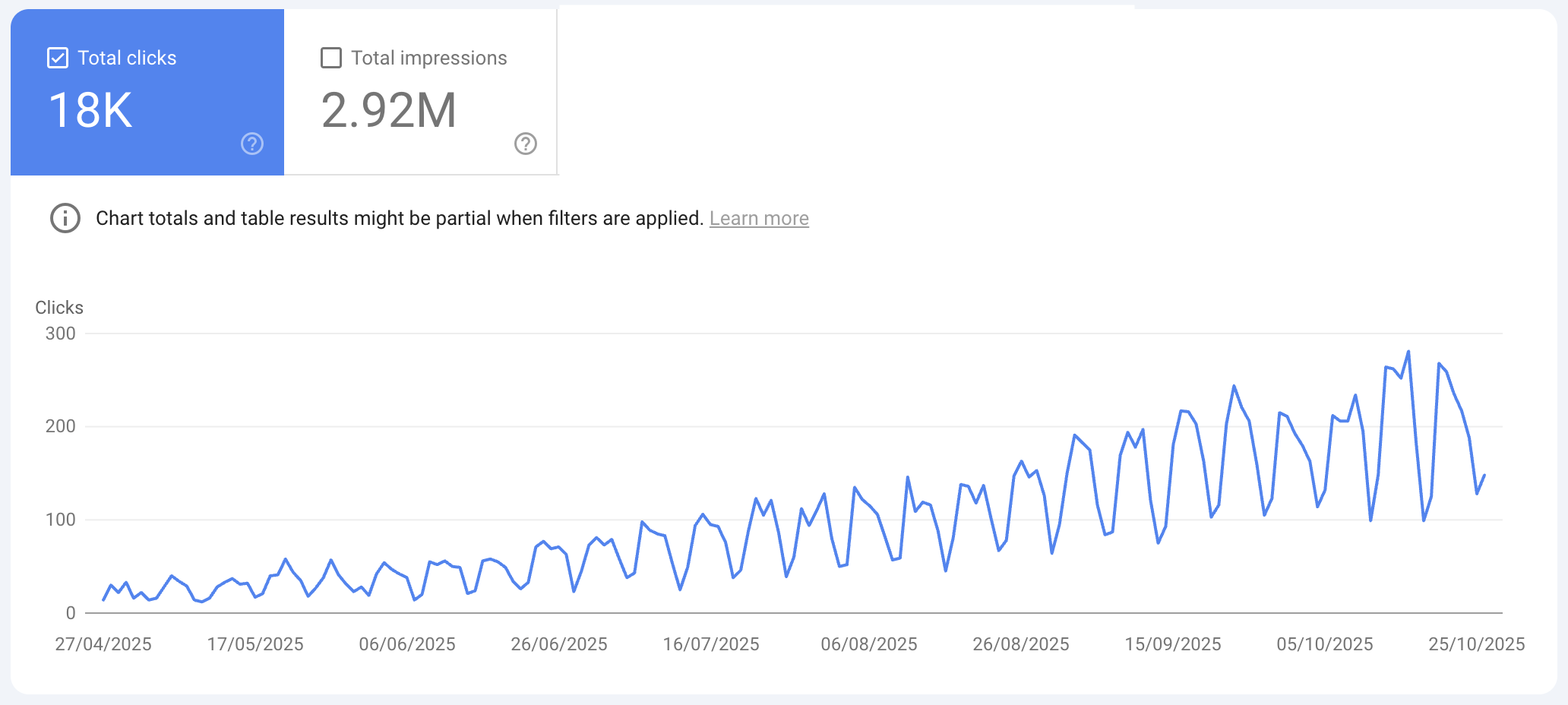Image resolution: width=1568 pixels, height=705 pixels.
Task: Select the 2.92M total impressions value
Action: click(388, 111)
